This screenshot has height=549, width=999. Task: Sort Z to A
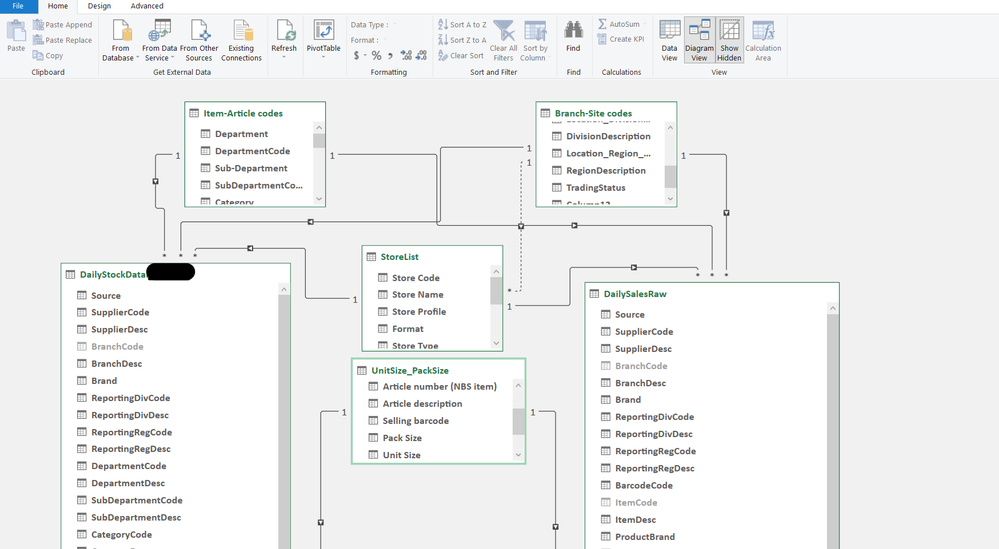click(x=463, y=40)
